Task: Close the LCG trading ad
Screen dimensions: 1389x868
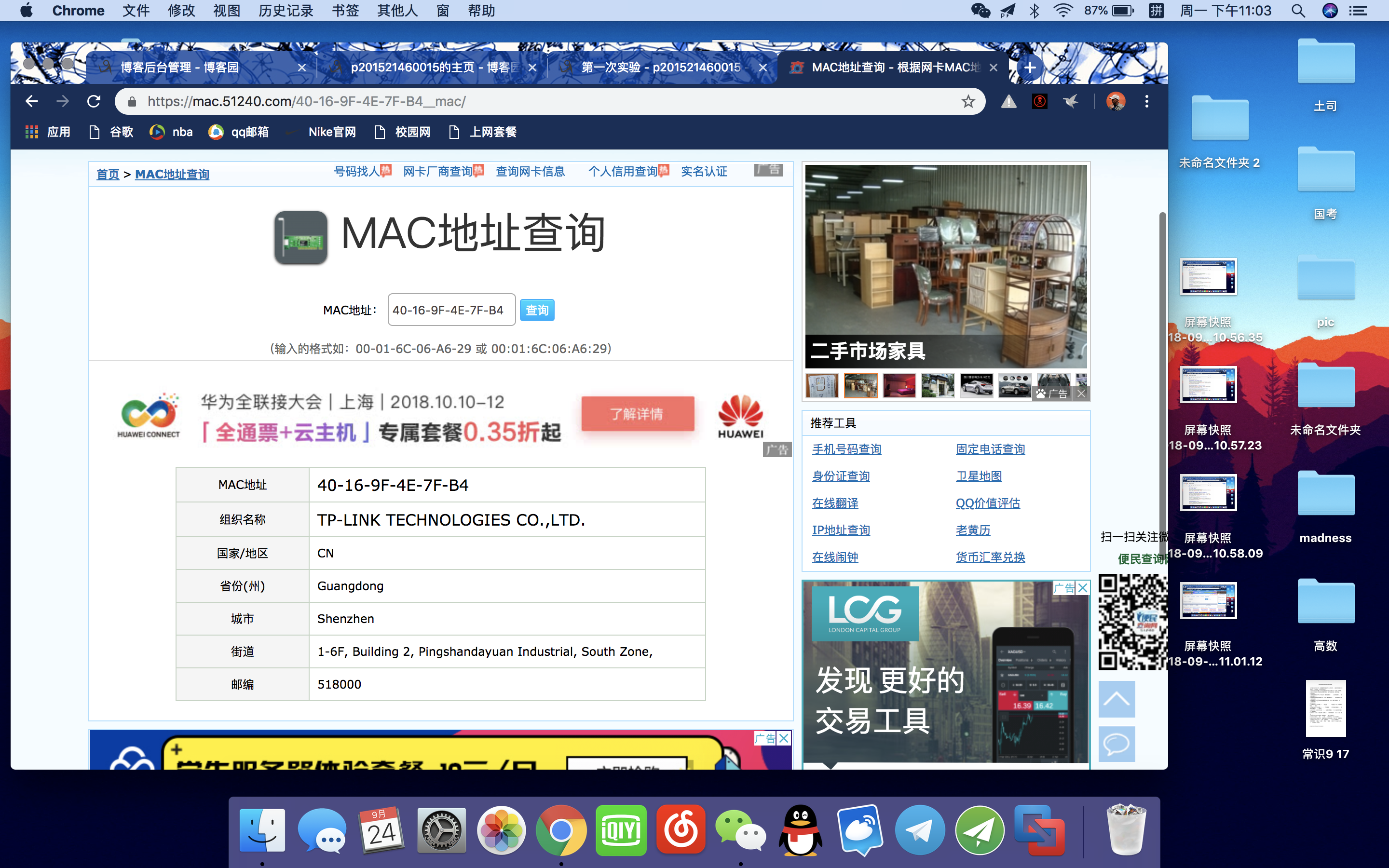Action: (x=1082, y=588)
